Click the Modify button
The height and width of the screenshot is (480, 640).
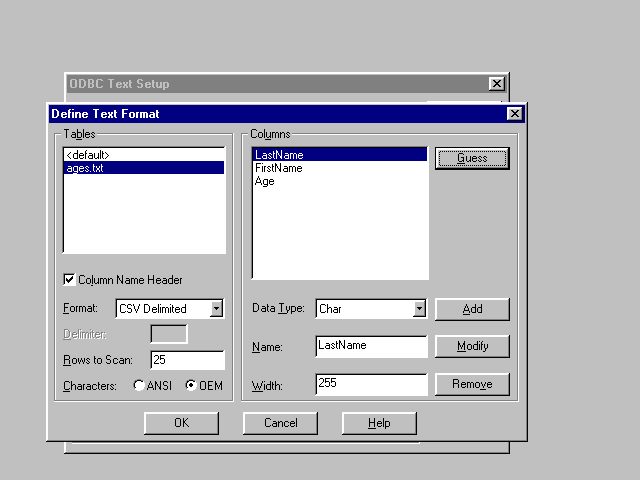[472, 346]
